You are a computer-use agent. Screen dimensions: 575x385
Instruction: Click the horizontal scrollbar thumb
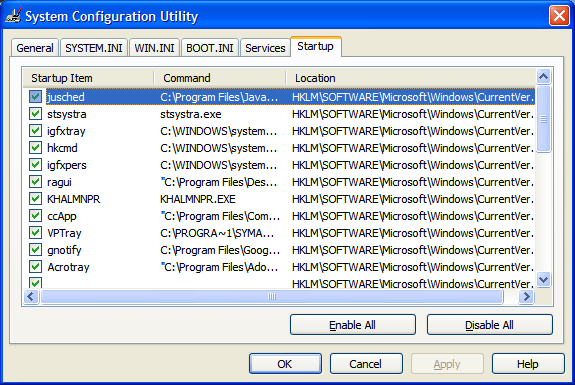pos(272,297)
